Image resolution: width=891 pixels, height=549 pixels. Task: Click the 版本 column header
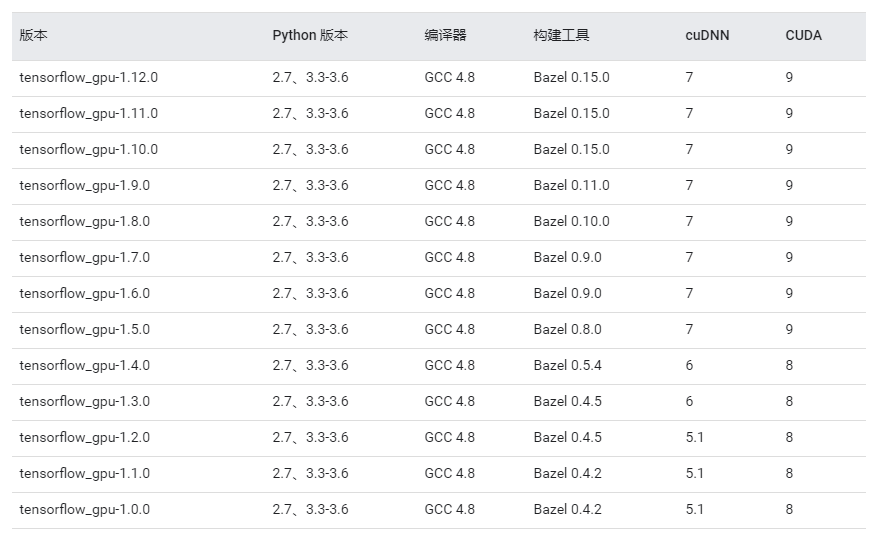coord(34,35)
